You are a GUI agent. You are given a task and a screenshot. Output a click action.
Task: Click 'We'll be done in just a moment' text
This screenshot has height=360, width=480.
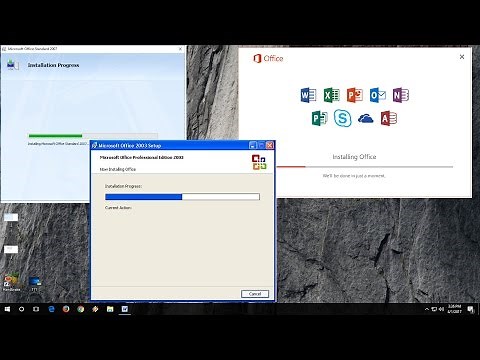354,176
